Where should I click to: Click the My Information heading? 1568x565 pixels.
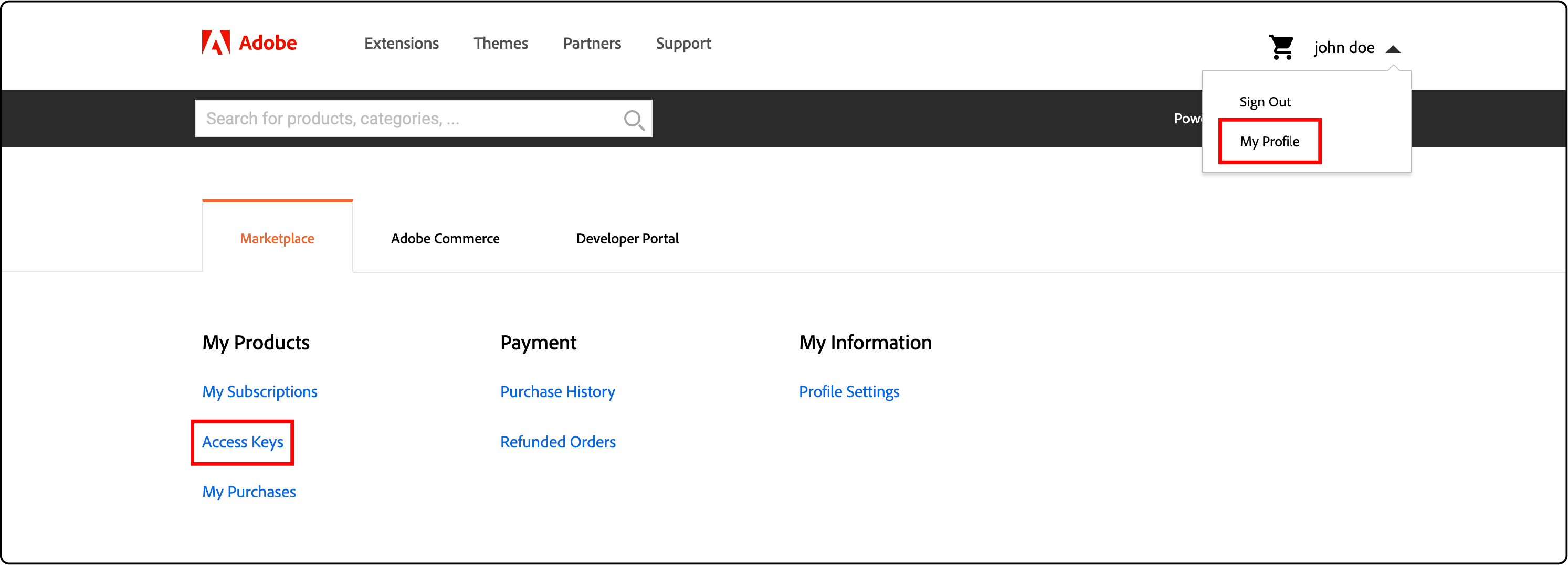click(x=865, y=343)
